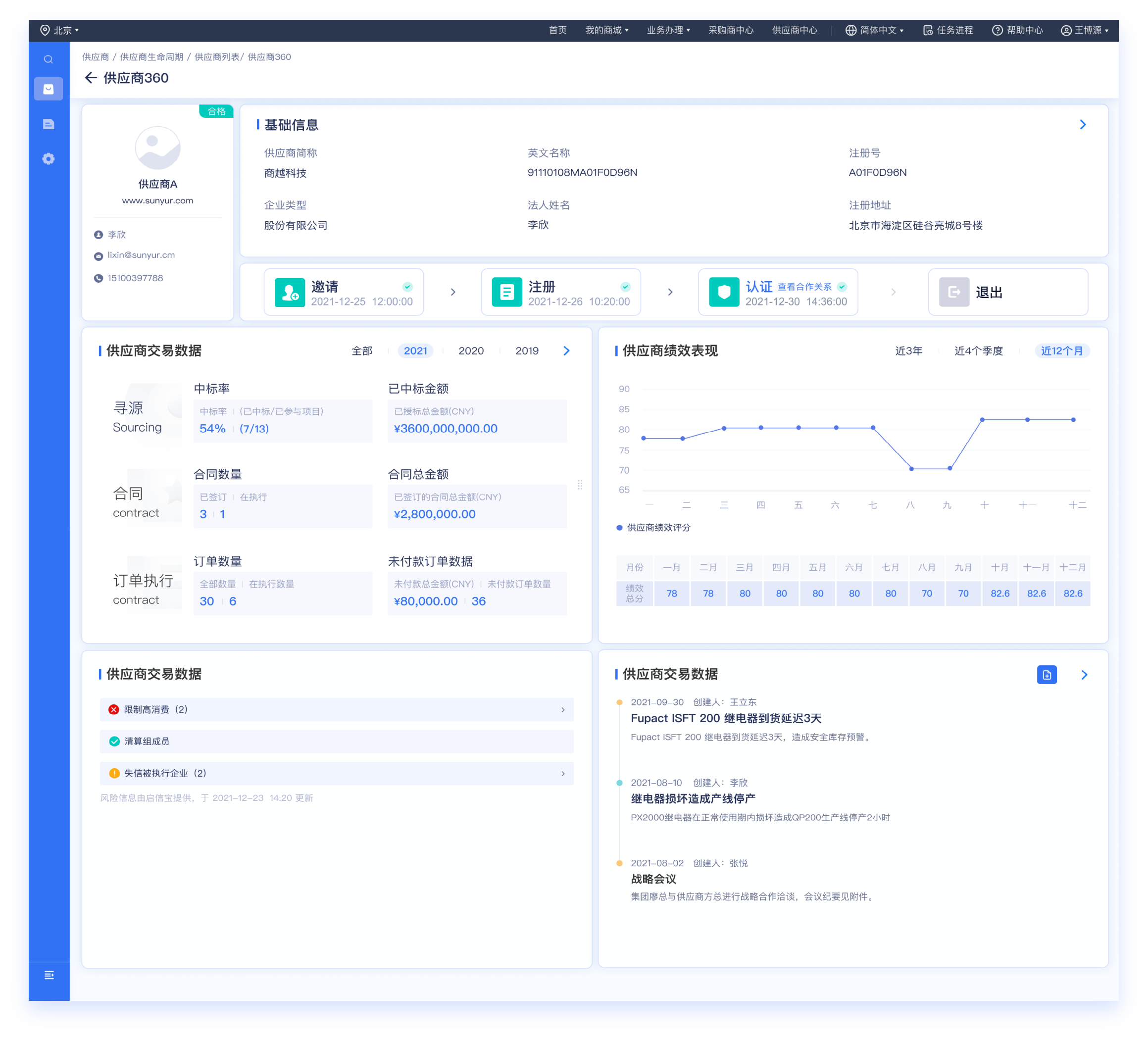The image size is (1148, 1039).
Task: Go back using arrow beside 供应商360
Action: point(91,78)
